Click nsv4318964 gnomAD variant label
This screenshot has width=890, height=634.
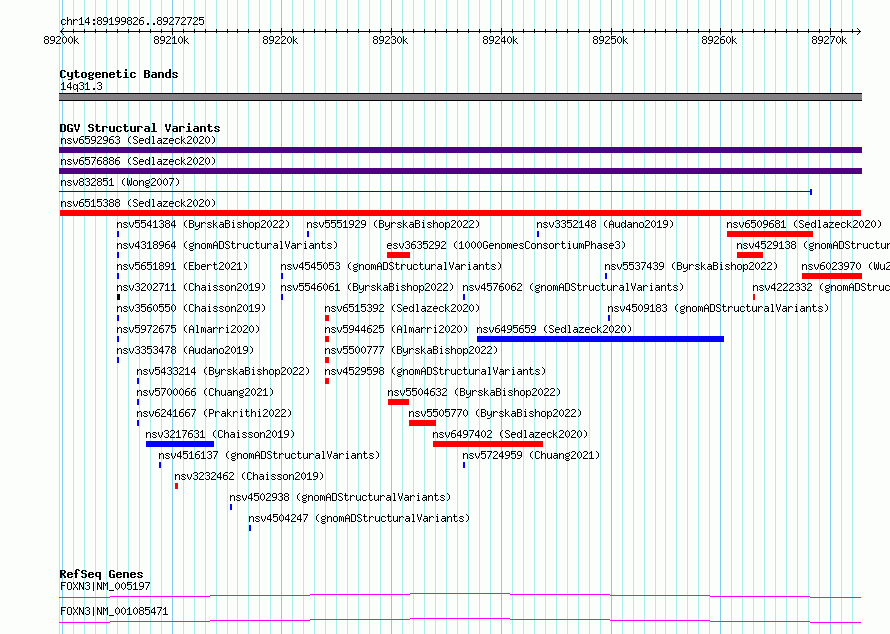click(x=227, y=245)
